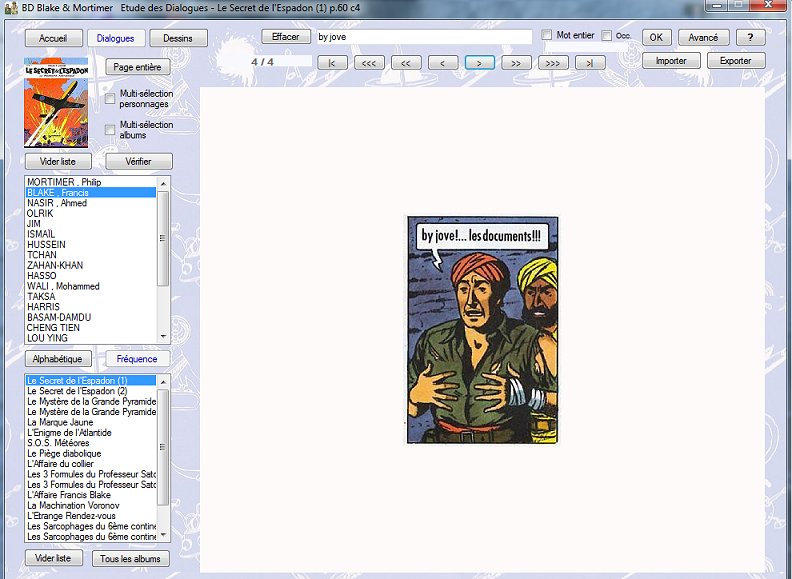The width and height of the screenshot is (792, 579).
Task: Jump back with the <<< button
Action: (369, 63)
